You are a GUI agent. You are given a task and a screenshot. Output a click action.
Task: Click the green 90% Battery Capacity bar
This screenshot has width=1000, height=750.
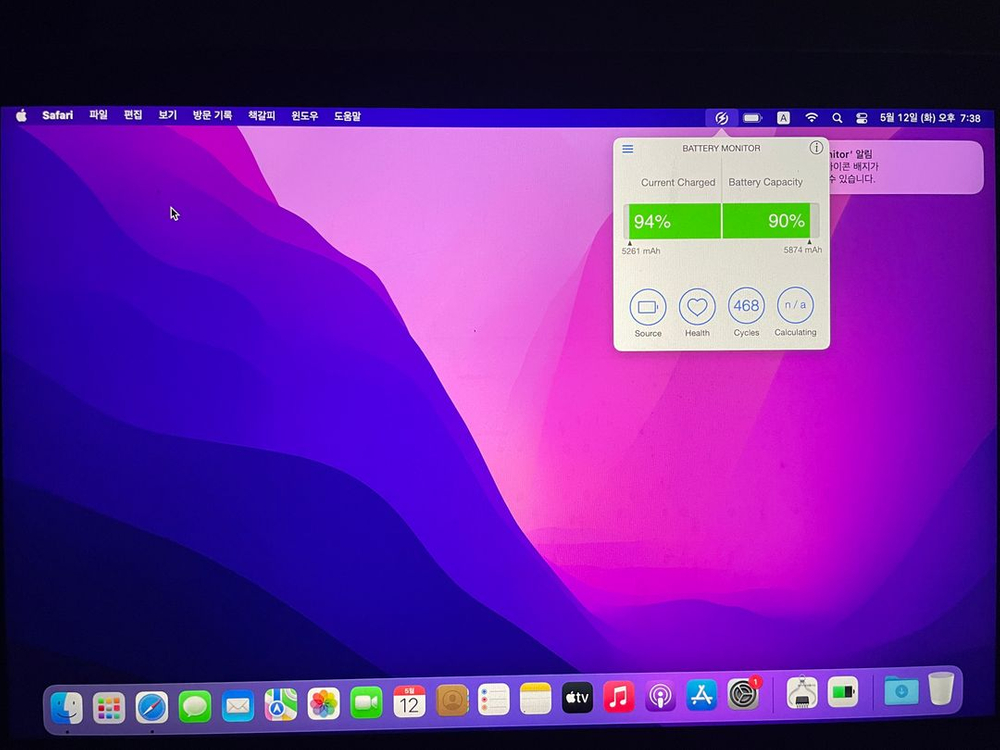pos(767,221)
